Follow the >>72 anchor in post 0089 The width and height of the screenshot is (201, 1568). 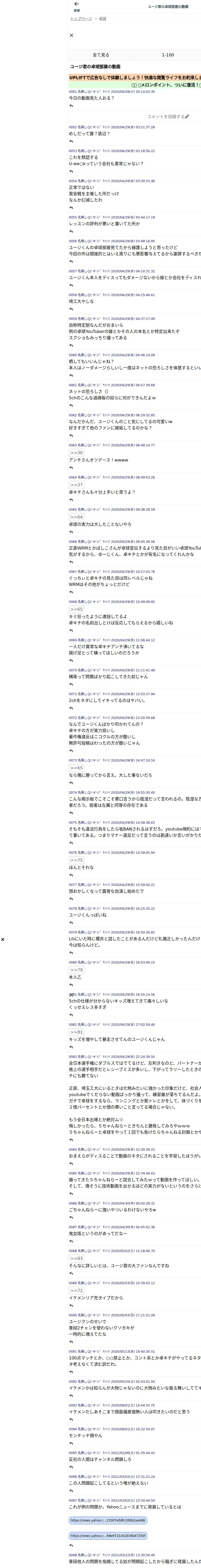tap(77, 1290)
